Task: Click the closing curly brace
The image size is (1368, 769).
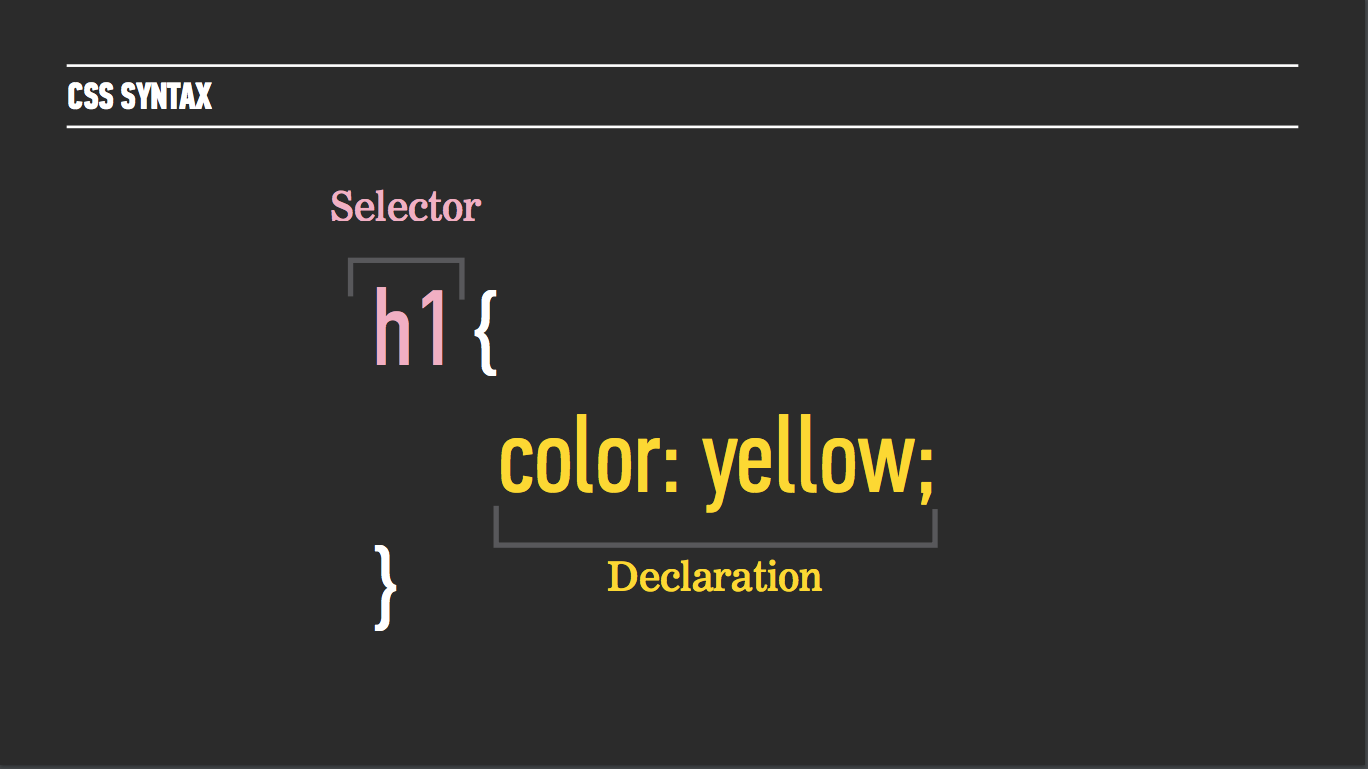Action: tap(386, 587)
